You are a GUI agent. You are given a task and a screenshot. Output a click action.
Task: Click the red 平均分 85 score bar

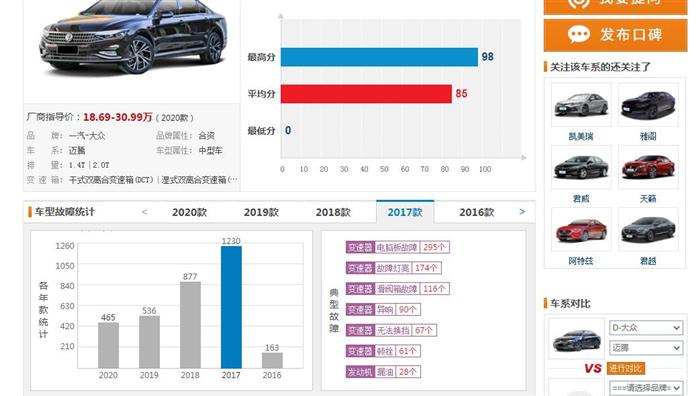click(366, 94)
